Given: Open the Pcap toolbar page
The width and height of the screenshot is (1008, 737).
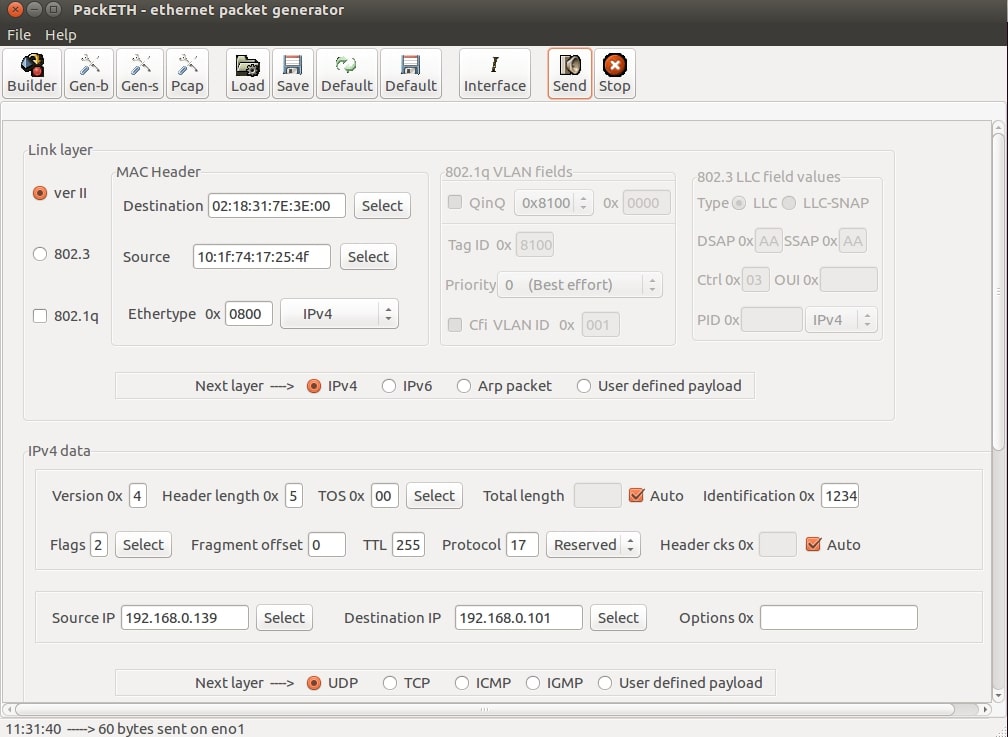Looking at the screenshot, I should (187, 73).
